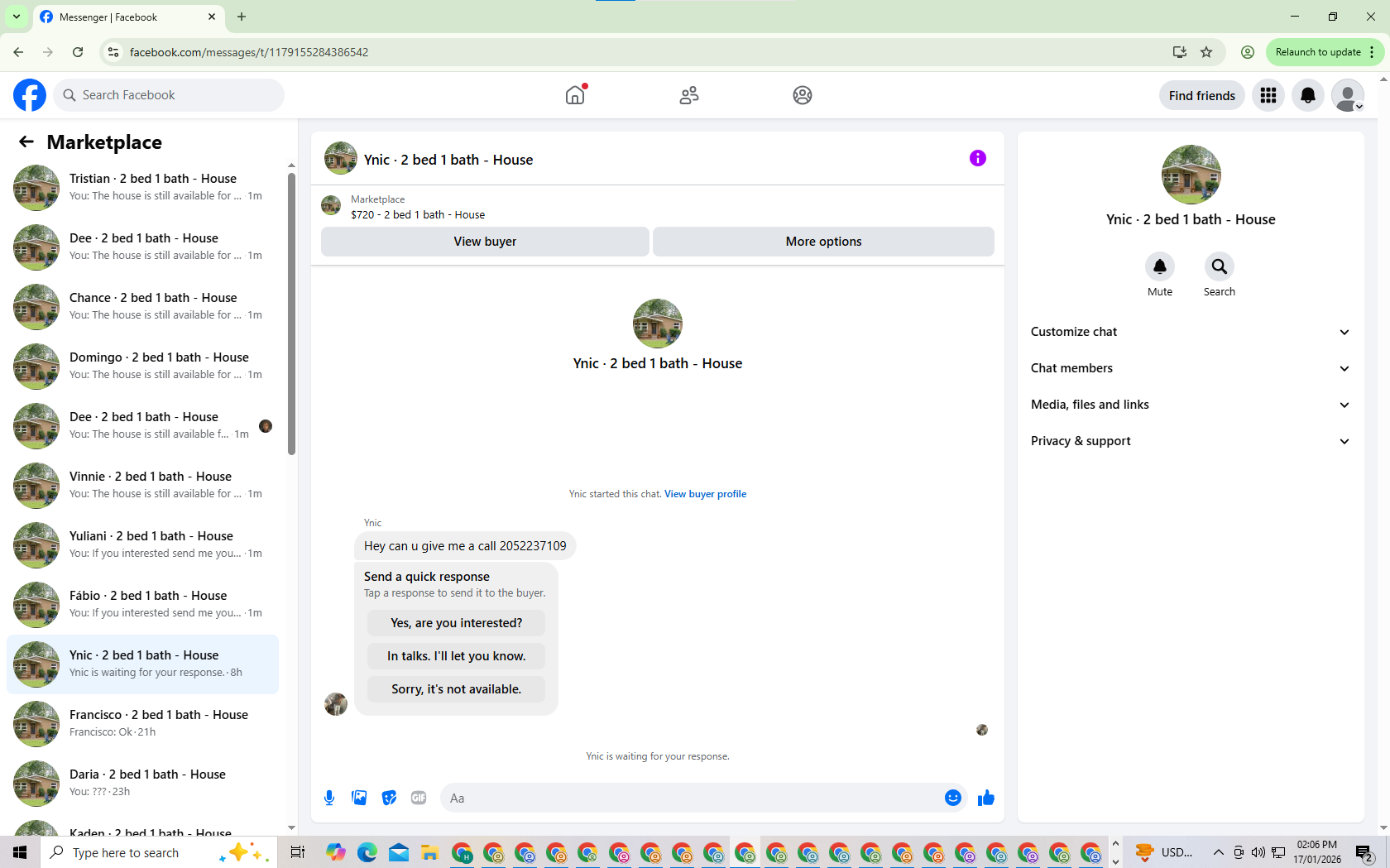
Task: Choose a sticker icon
Action: coord(389,798)
